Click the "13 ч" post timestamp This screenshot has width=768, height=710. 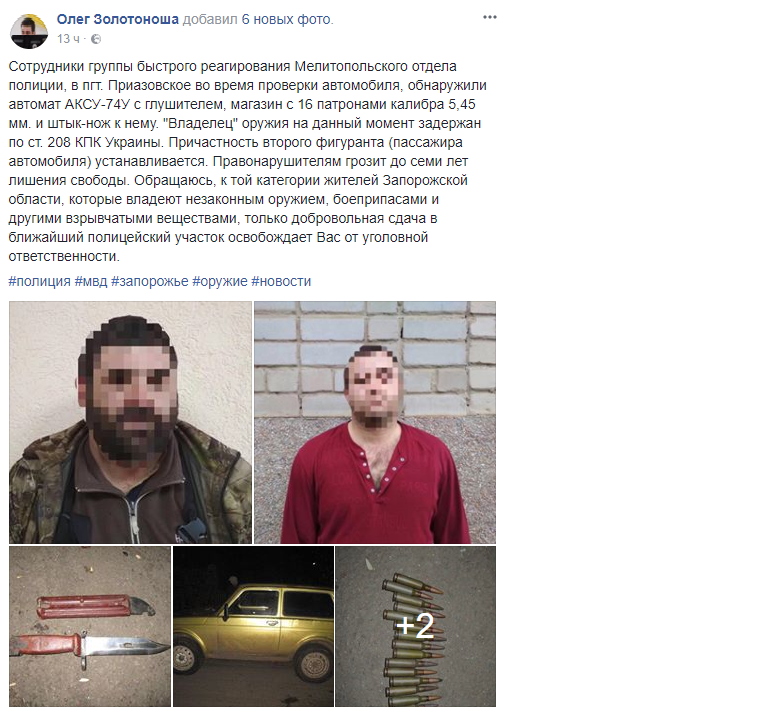(x=68, y=39)
